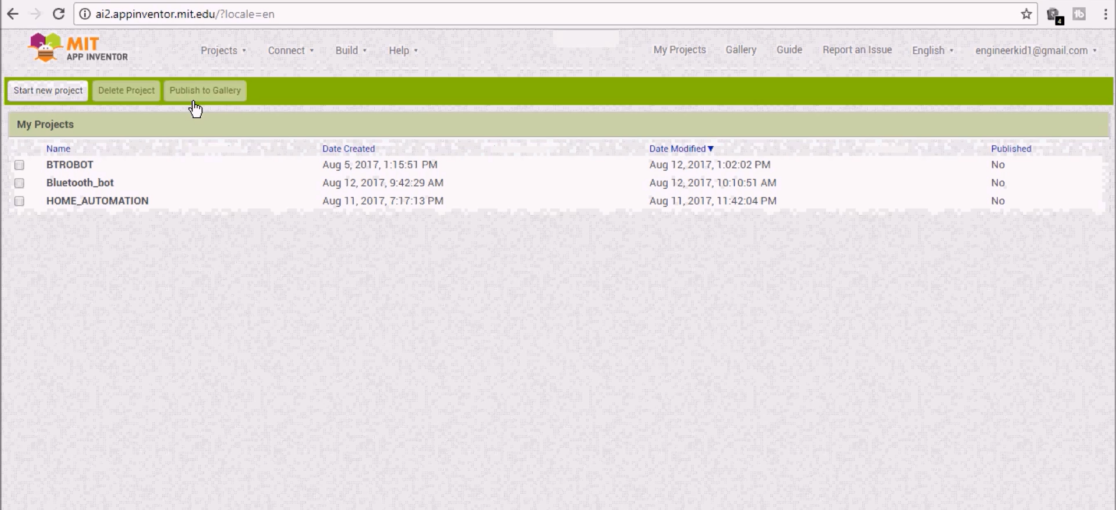1116x510 pixels.
Task: Open the Connect dropdown menu
Action: pos(290,51)
